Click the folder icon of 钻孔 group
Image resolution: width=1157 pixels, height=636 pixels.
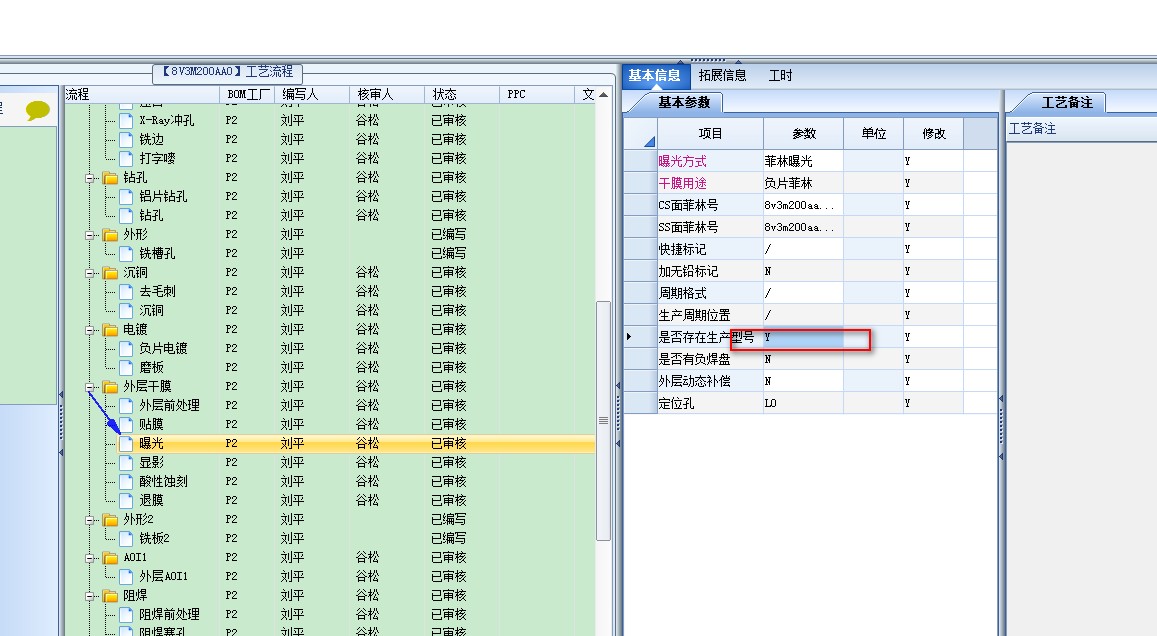click(111, 178)
